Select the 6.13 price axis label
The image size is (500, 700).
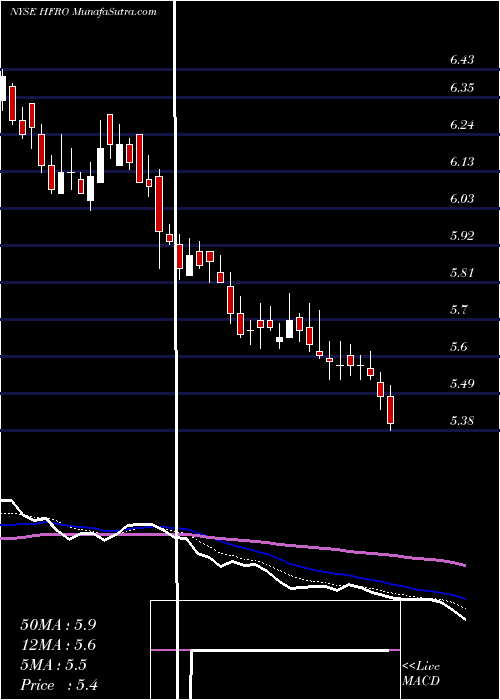pos(462,162)
